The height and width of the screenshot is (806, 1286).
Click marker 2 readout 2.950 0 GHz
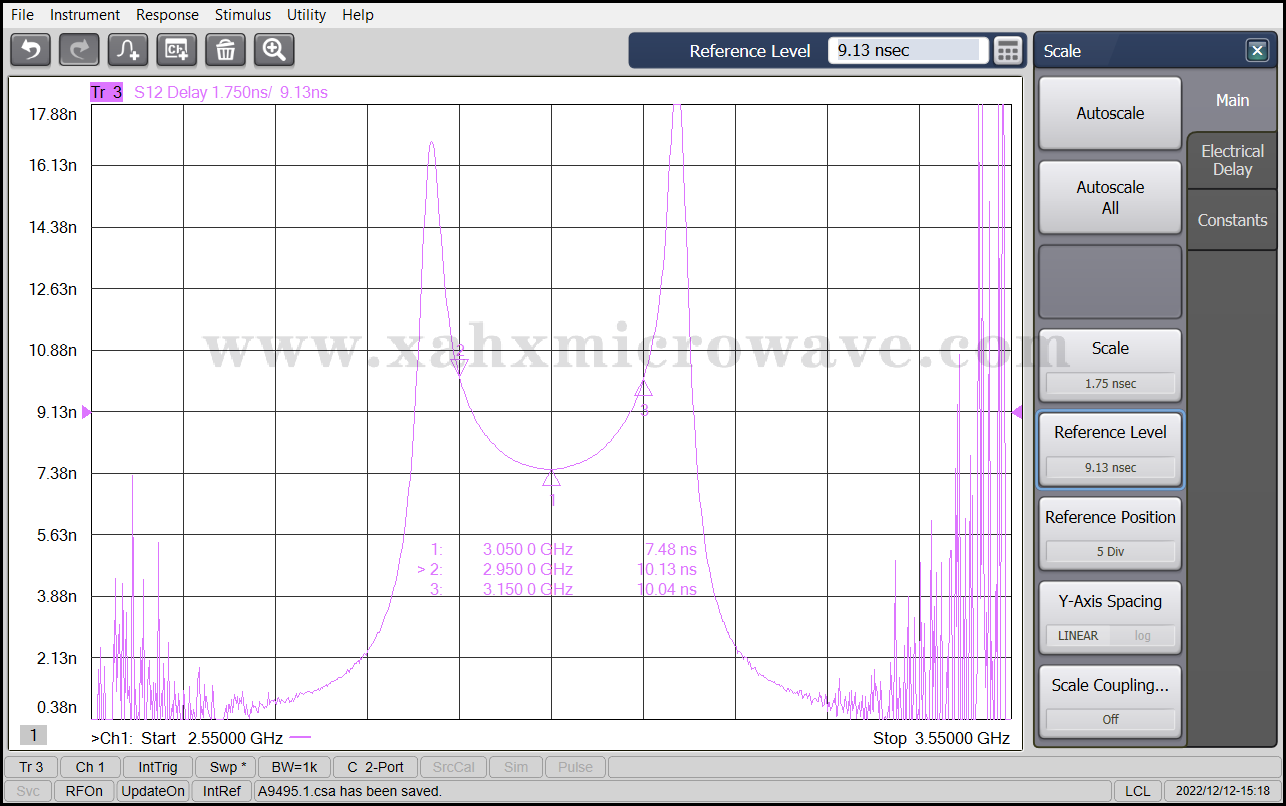coord(528,569)
